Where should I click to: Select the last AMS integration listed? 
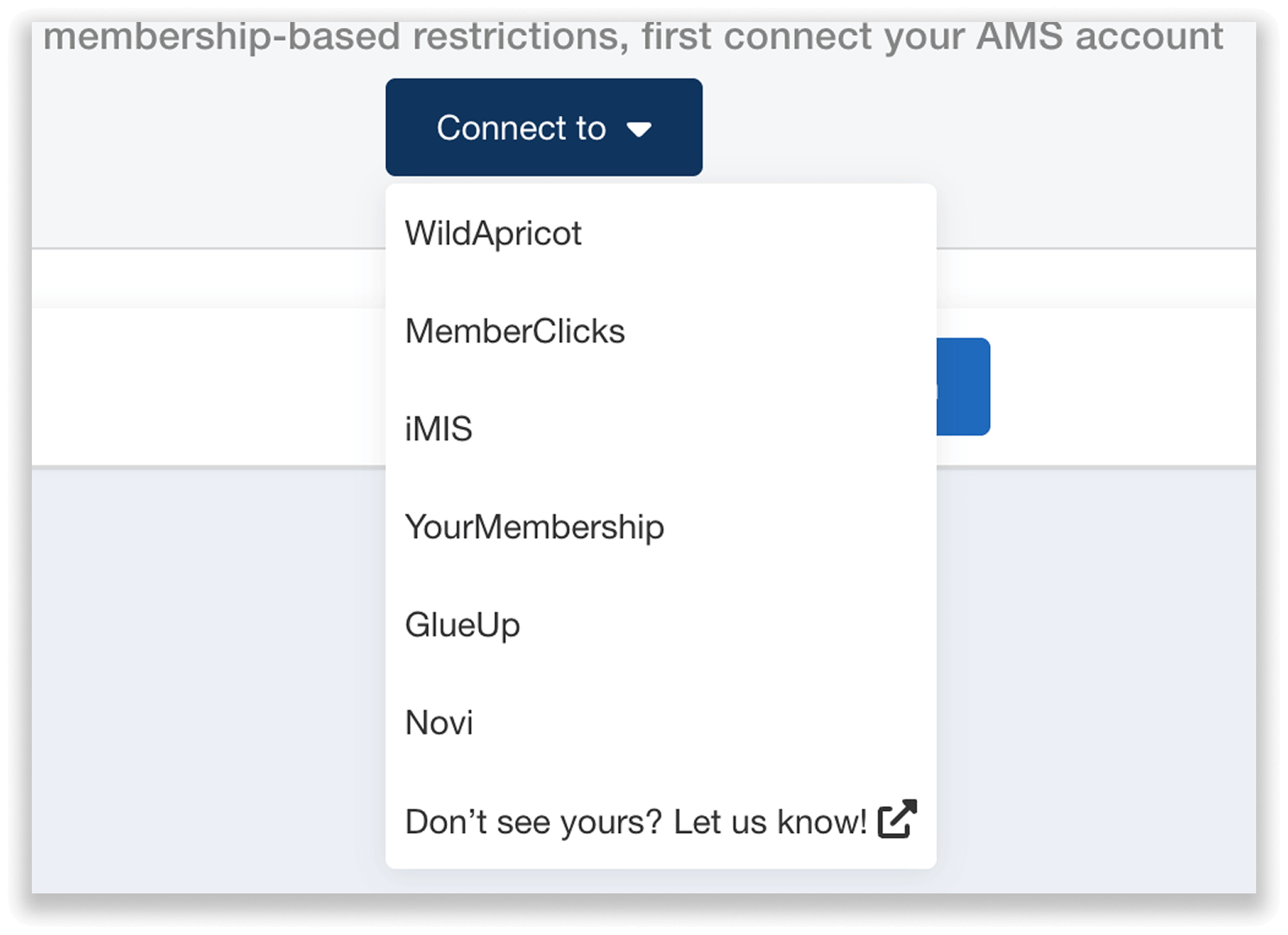click(438, 723)
